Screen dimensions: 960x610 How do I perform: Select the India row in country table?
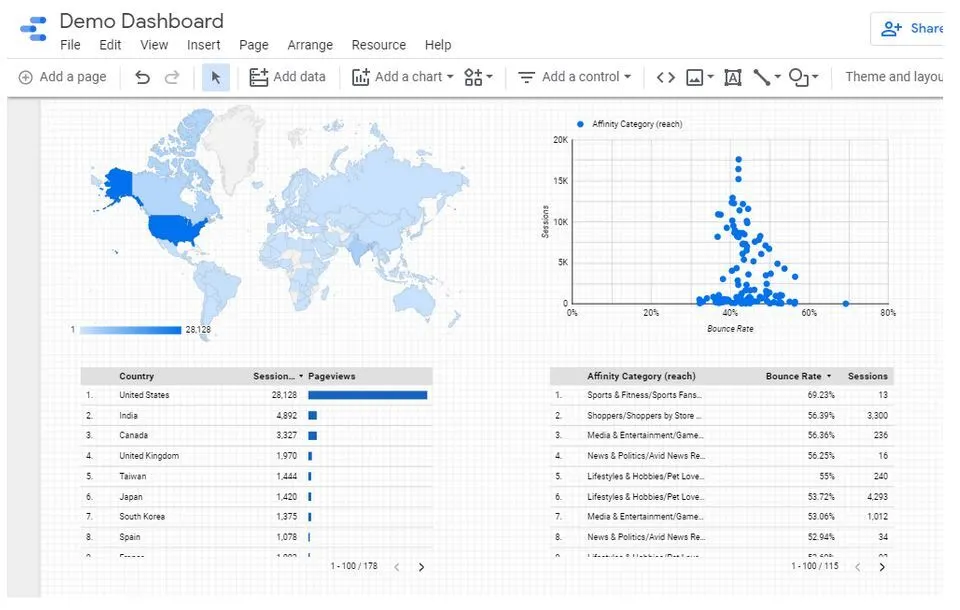coord(257,416)
